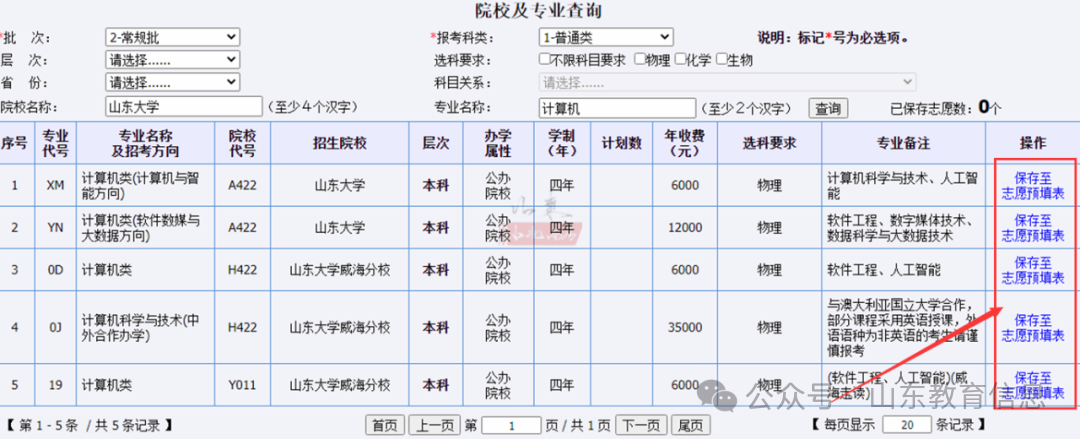This screenshot has width=1080, height=439.
Task: Click the 院校名称 field containing 山东大学
Action: click(x=182, y=107)
